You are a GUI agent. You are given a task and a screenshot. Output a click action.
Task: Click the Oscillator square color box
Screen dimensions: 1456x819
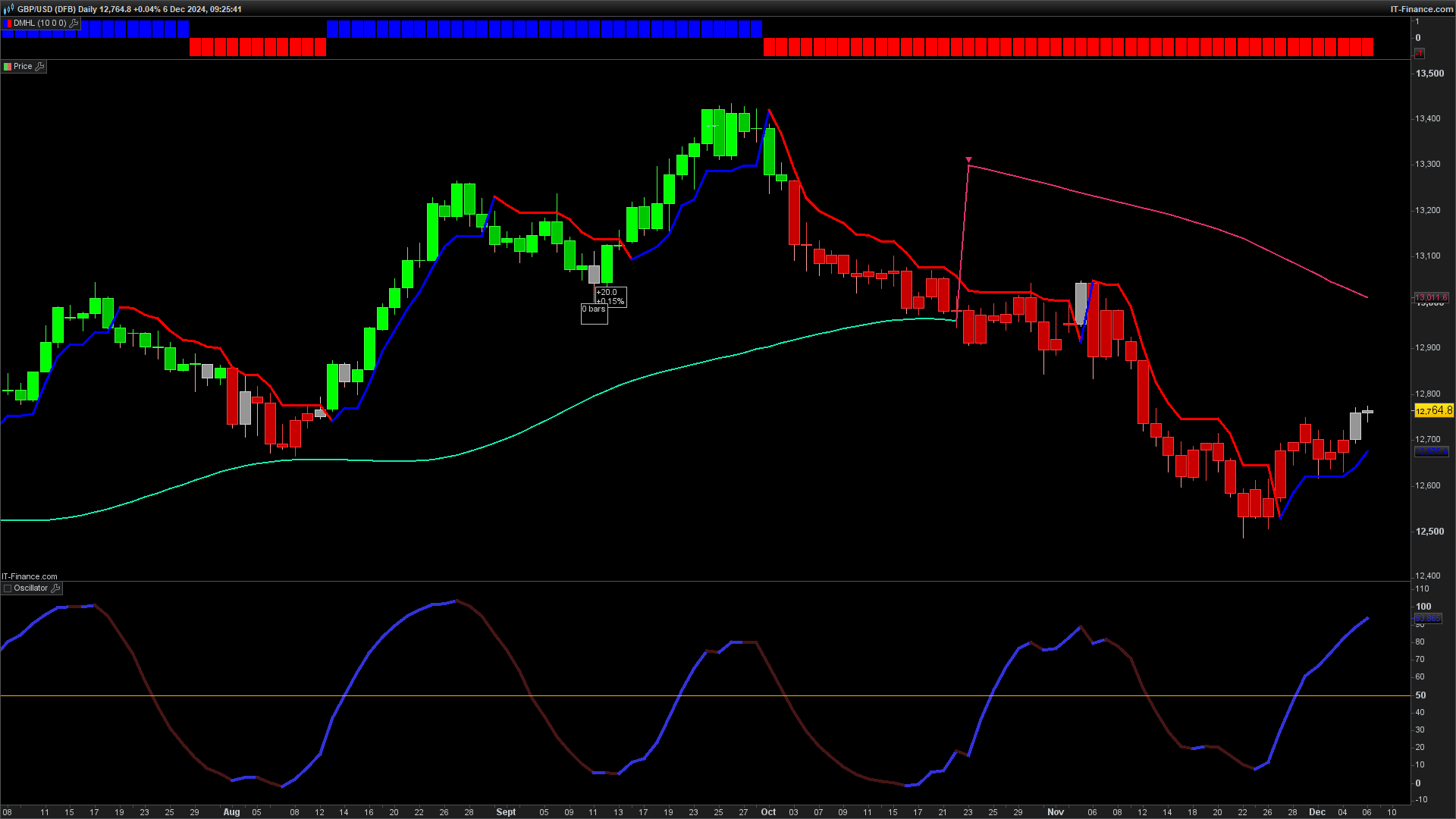[x=8, y=588]
